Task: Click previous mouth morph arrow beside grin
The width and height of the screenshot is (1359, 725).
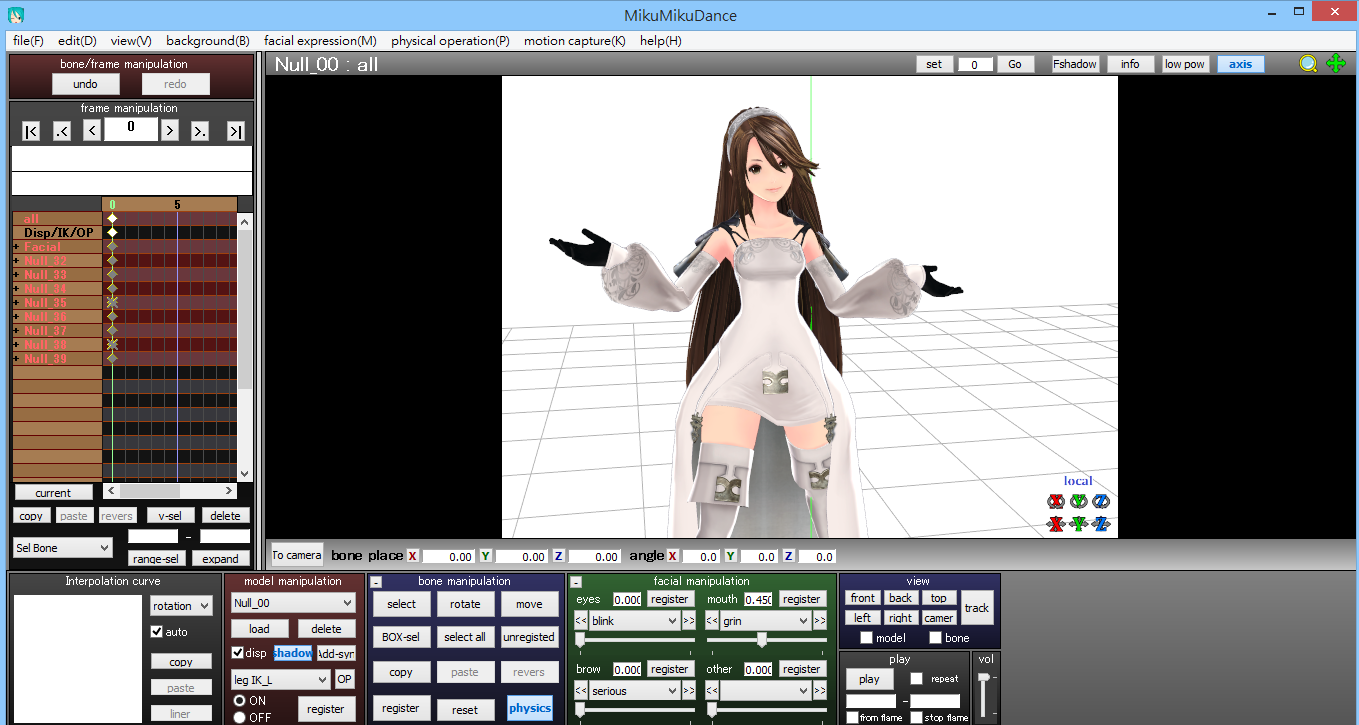Action: point(712,621)
